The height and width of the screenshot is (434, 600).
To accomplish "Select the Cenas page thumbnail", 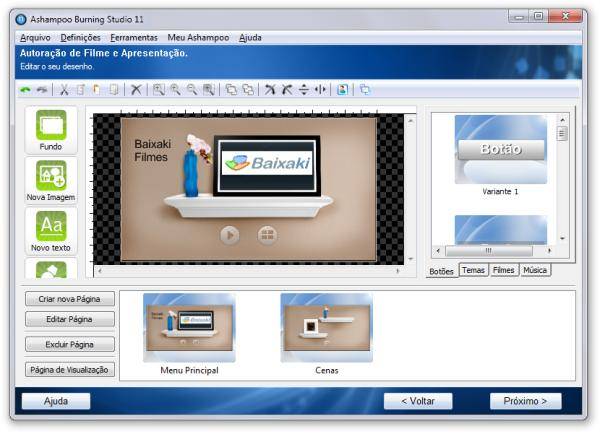I will (x=327, y=328).
